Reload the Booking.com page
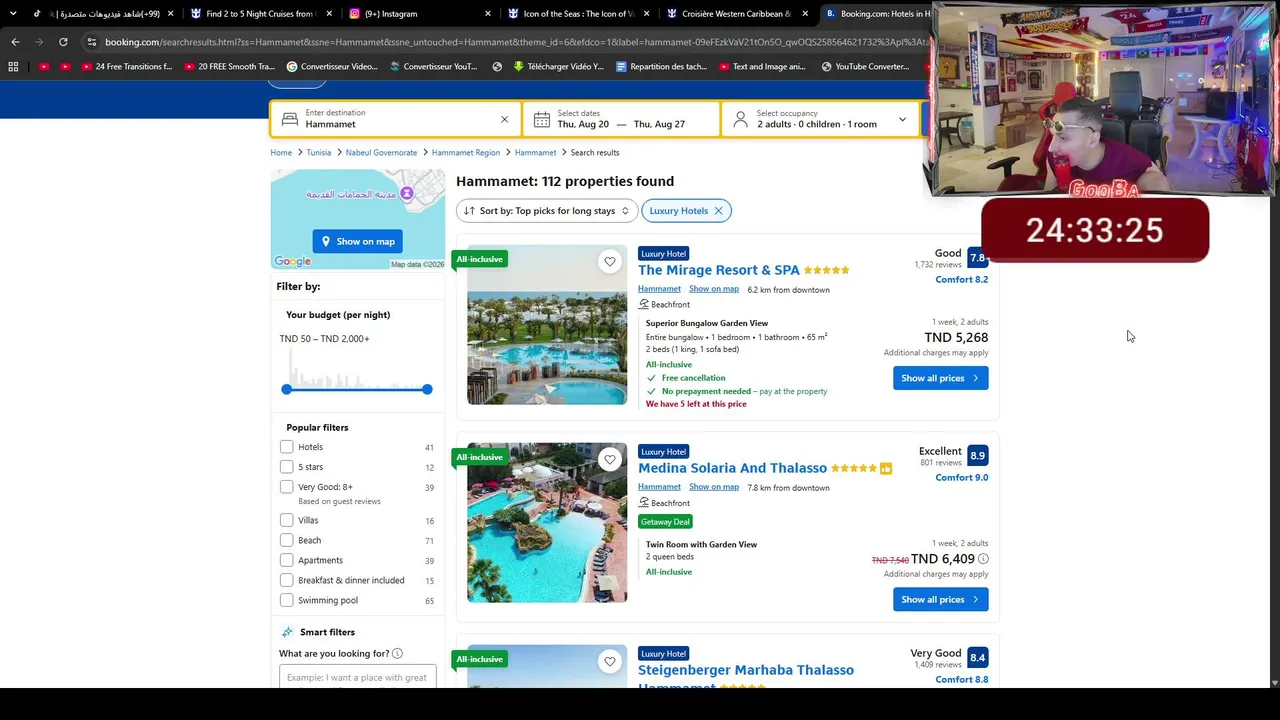The height and width of the screenshot is (720, 1280). (63, 42)
